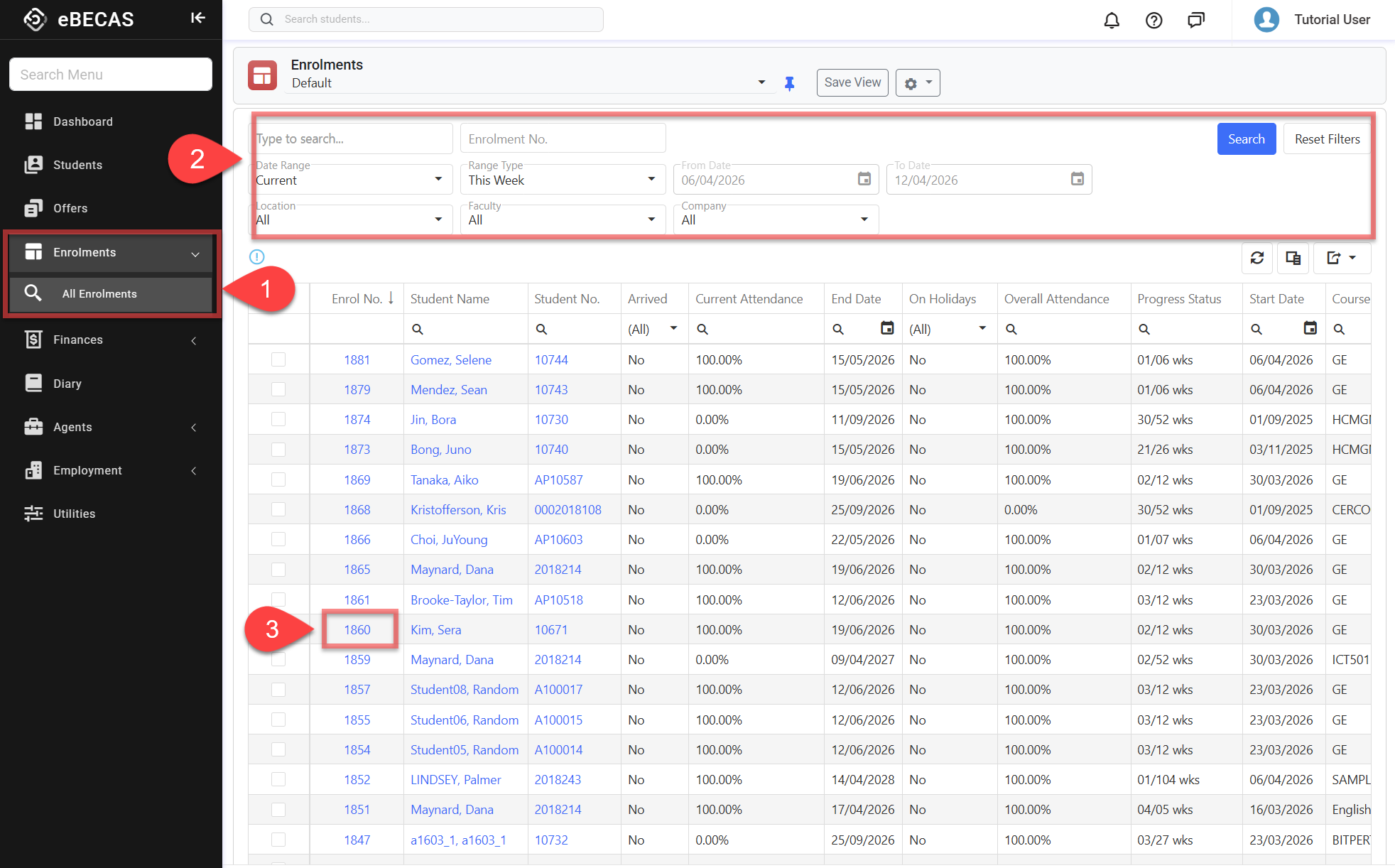Click the blue info circle icon

(257, 256)
